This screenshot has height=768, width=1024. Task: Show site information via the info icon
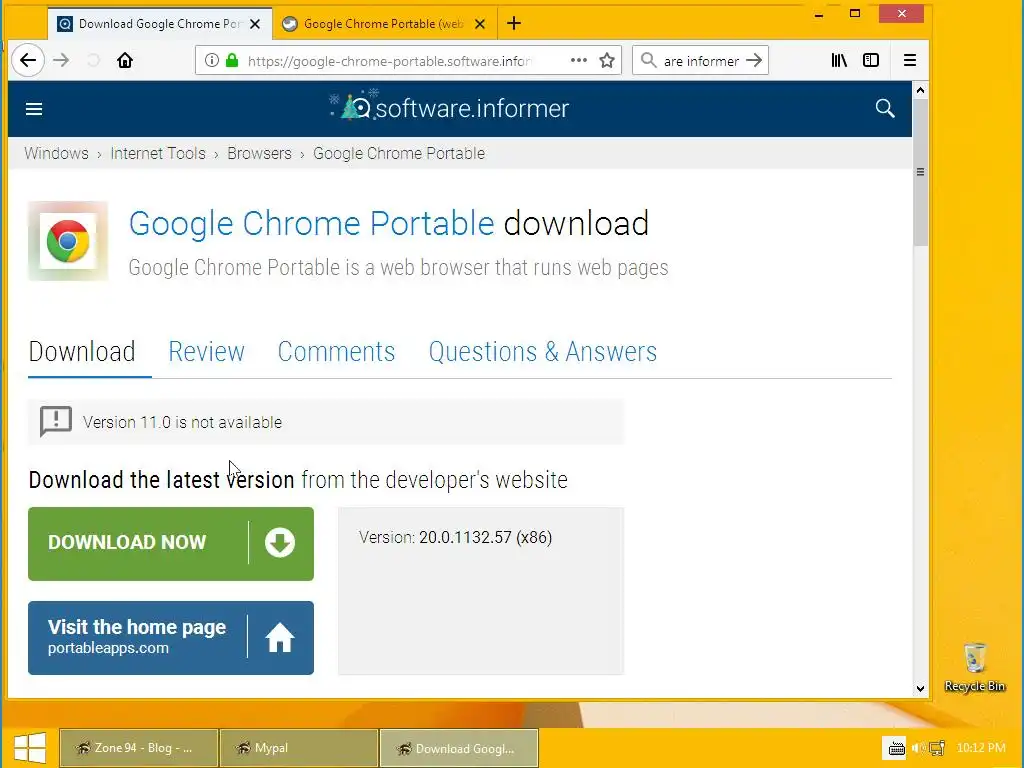click(212, 61)
